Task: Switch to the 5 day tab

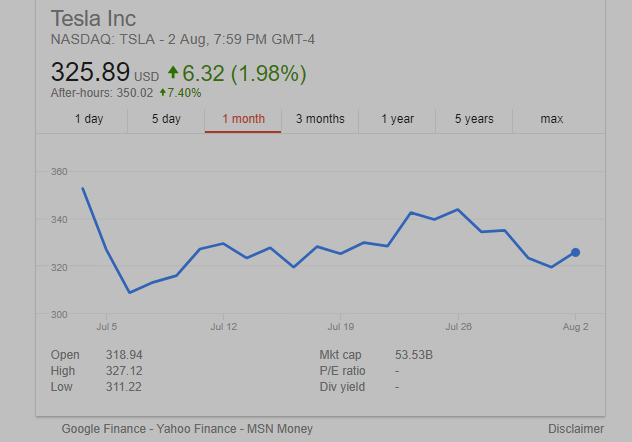Action: (x=166, y=119)
